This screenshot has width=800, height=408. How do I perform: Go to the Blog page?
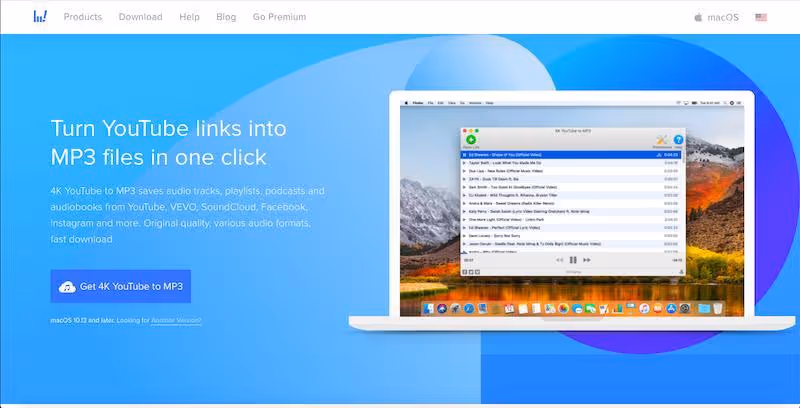click(x=226, y=17)
